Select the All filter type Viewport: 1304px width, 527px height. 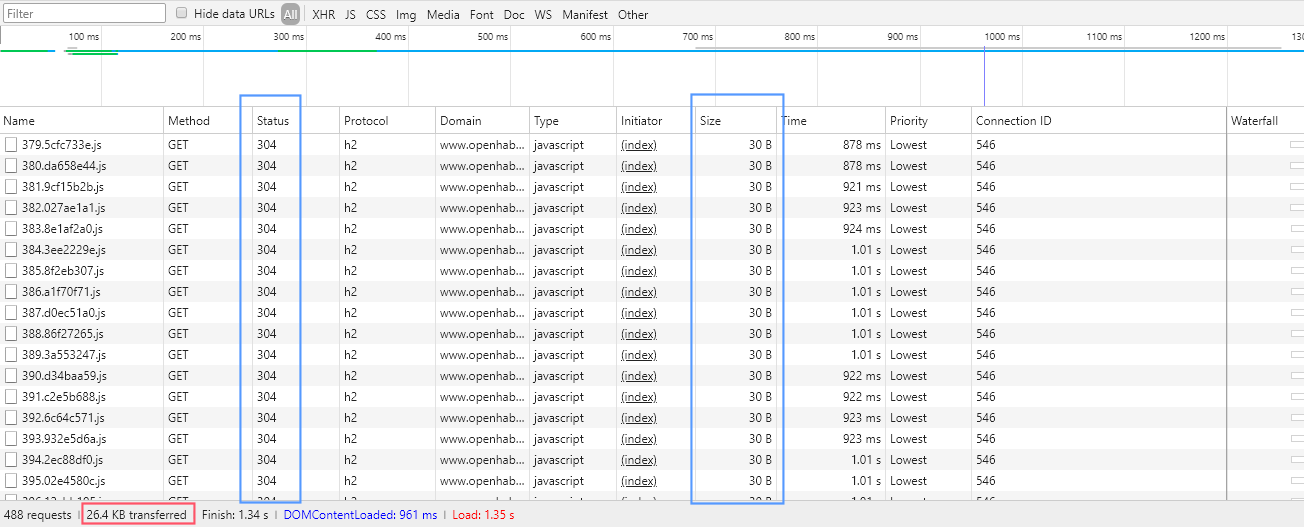(x=290, y=14)
